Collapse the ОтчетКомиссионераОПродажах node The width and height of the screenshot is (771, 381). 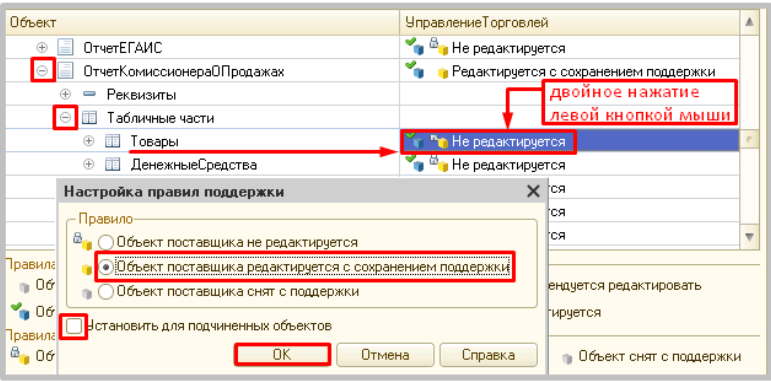pyautogui.click(x=42, y=71)
